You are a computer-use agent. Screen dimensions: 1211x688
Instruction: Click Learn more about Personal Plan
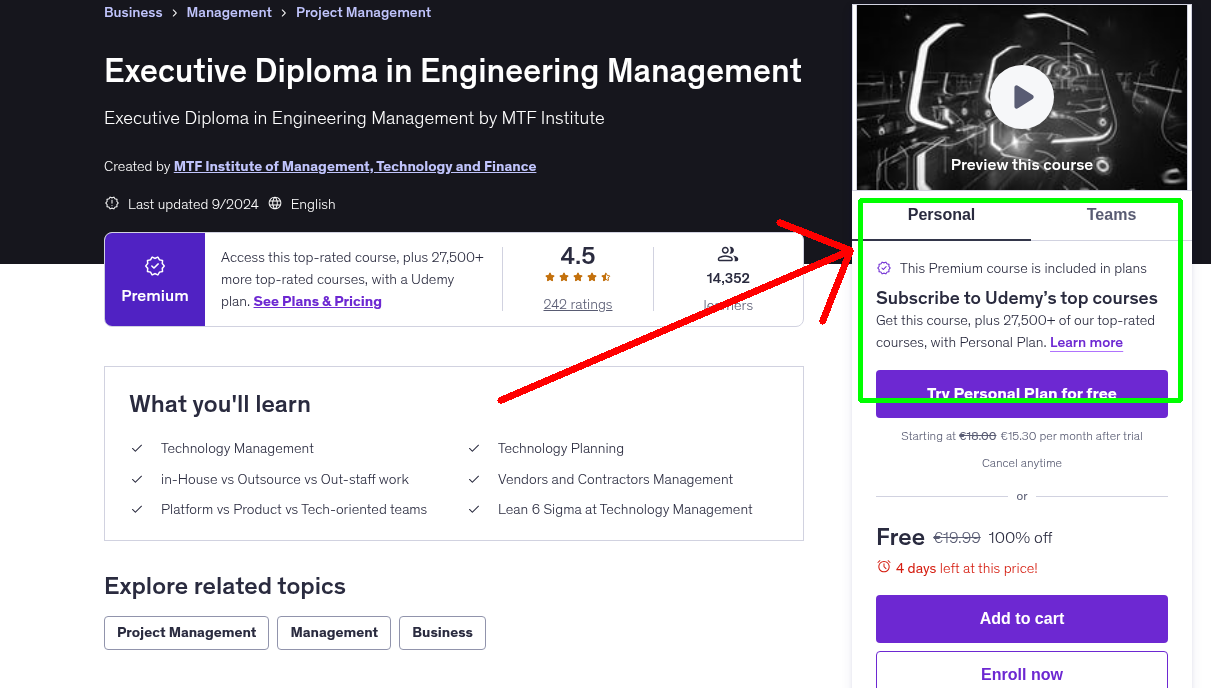(x=1086, y=343)
